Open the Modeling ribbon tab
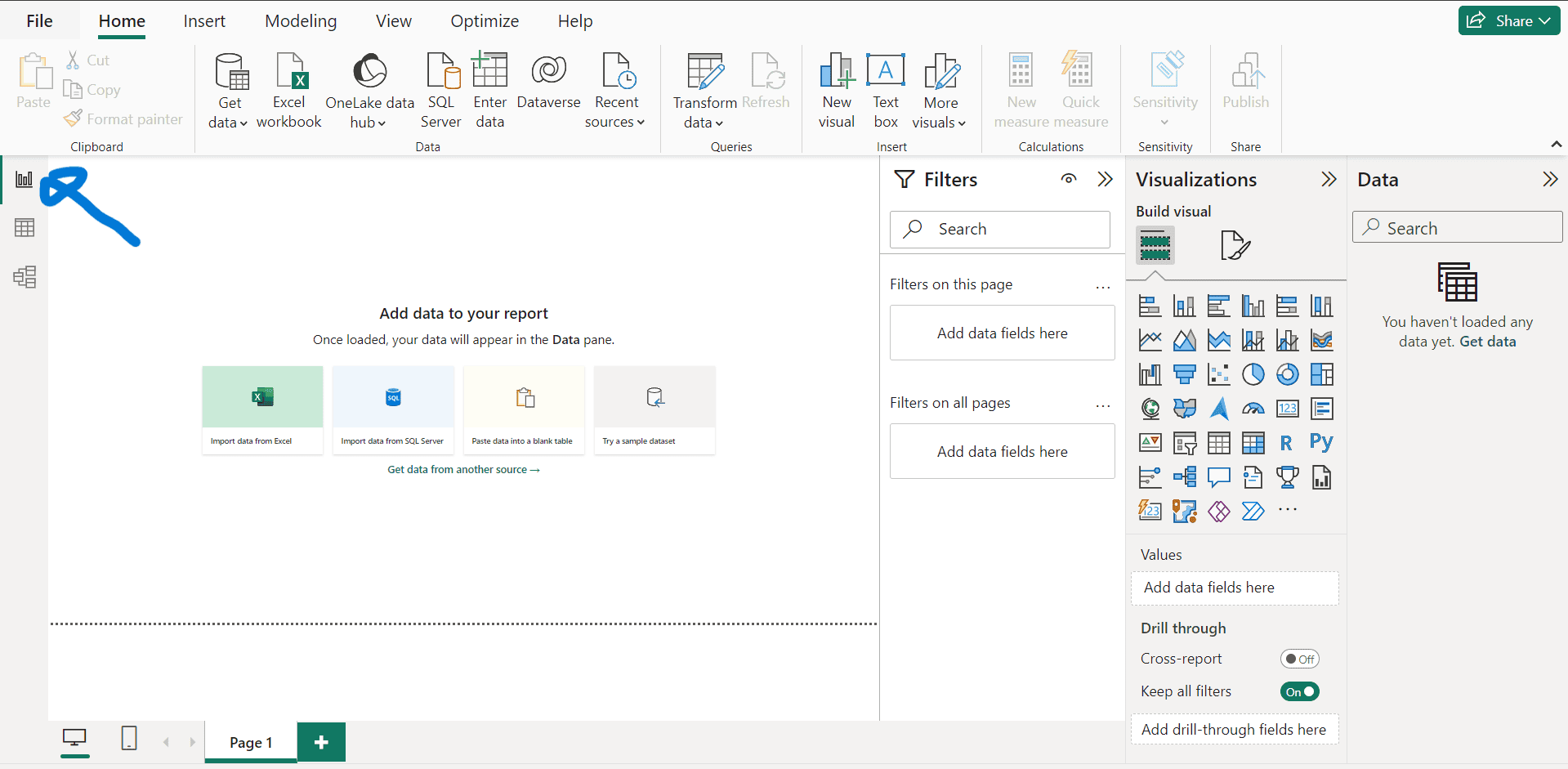1568x769 pixels. (x=301, y=21)
